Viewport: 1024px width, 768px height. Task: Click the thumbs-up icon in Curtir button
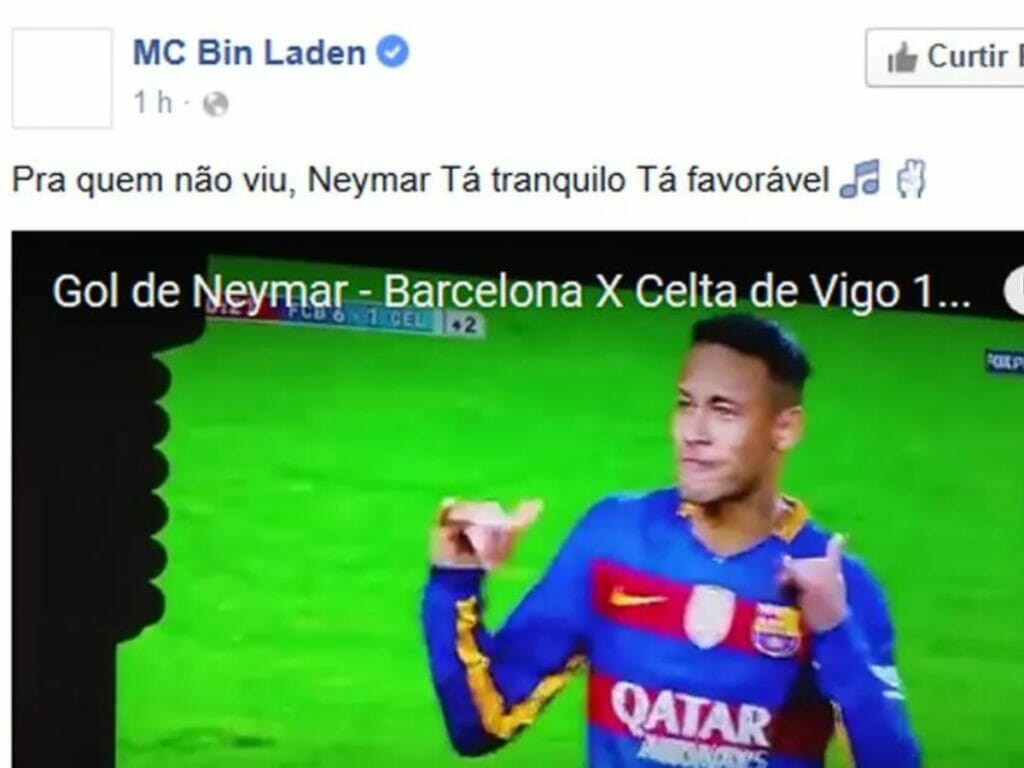[903, 57]
